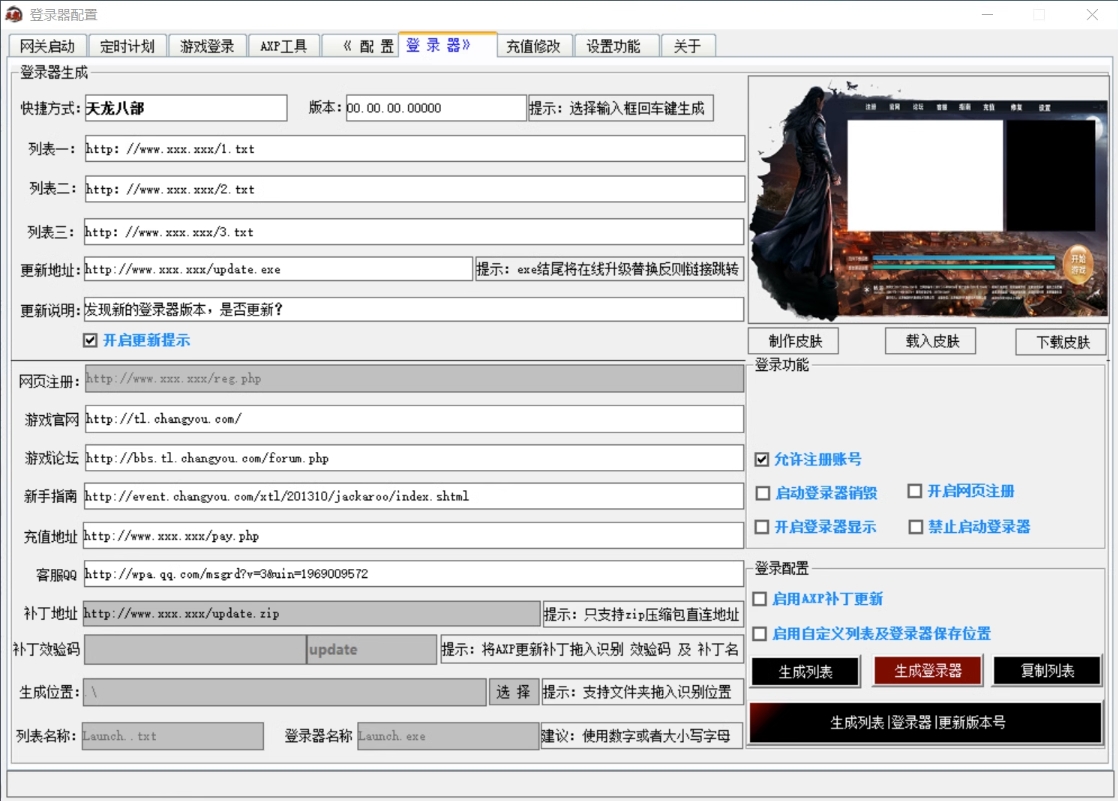This screenshot has height=801, width=1118.
Task: Uncheck the 开启更新提示 checkbox
Action: coord(91,341)
